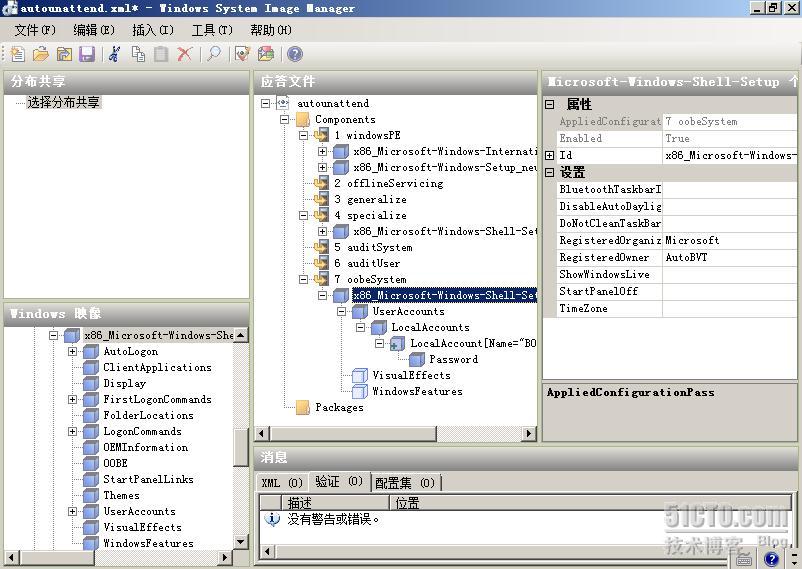This screenshot has width=802, height=569.
Task: Create a new answer file from toolbar
Action: point(18,54)
